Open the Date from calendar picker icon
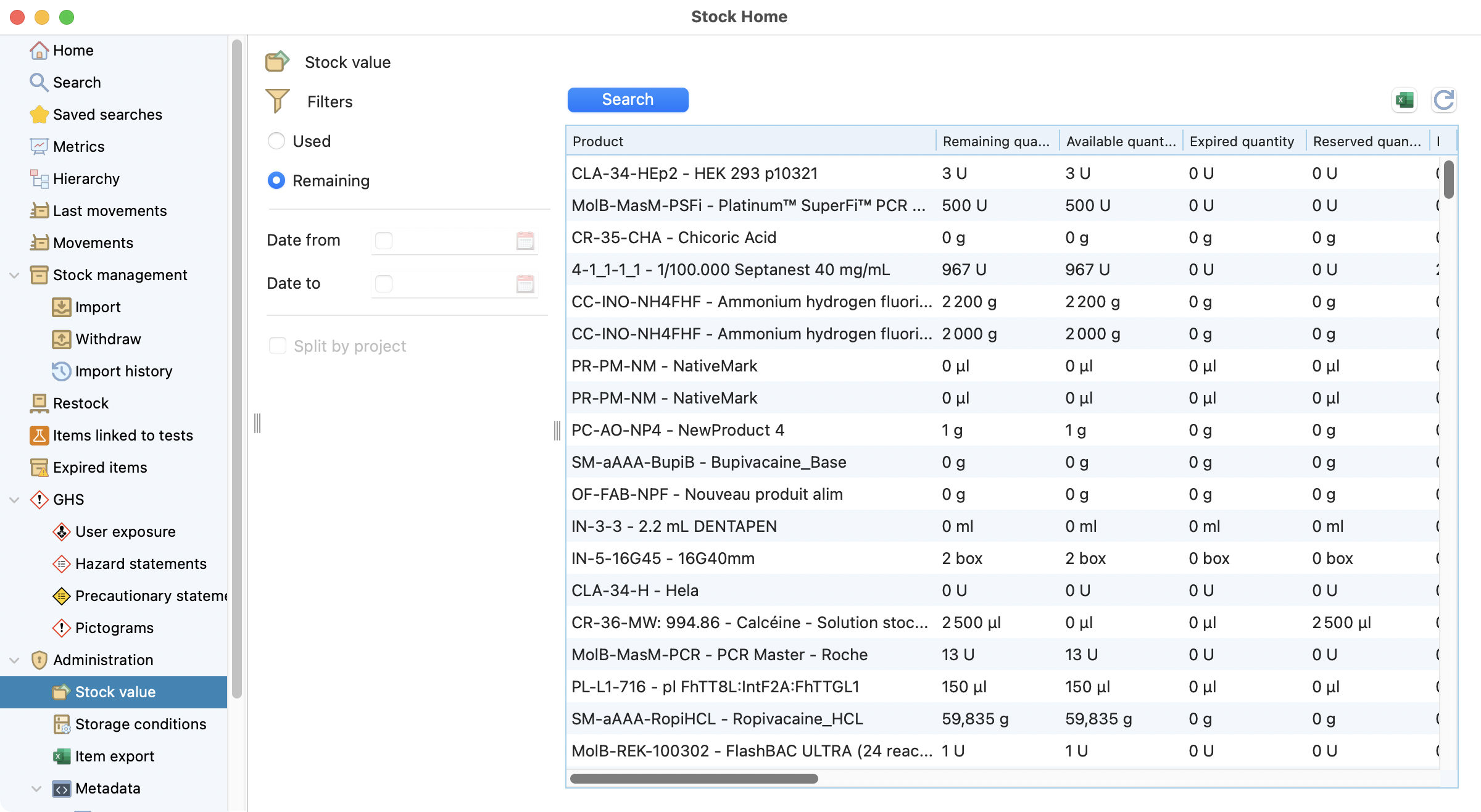The image size is (1481, 812). coord(525,241)
